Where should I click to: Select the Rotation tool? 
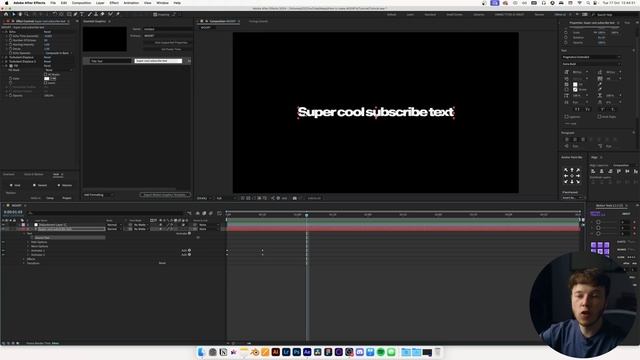point(55,14)
